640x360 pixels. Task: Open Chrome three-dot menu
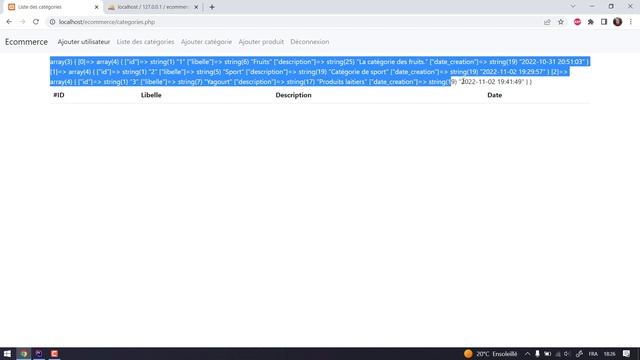pyautogui.click(x=631, y=22)
